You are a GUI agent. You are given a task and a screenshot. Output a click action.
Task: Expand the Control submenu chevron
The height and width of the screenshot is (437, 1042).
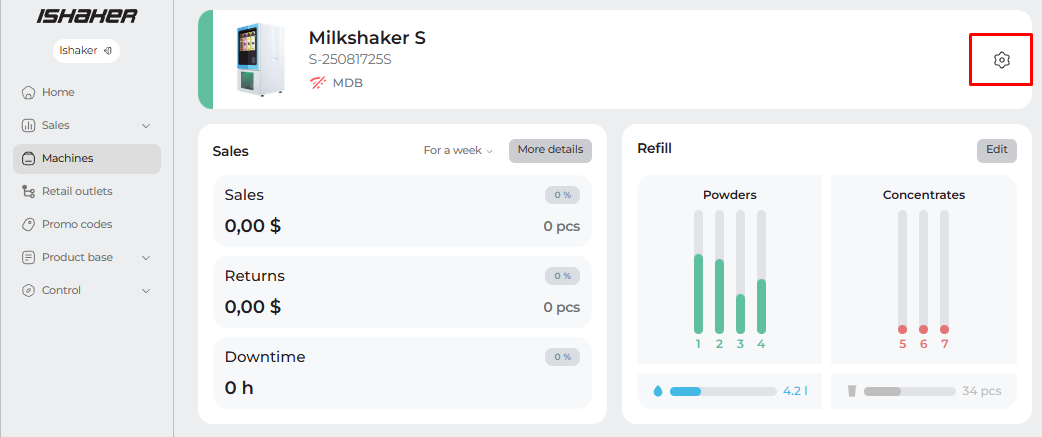[146, 290]
